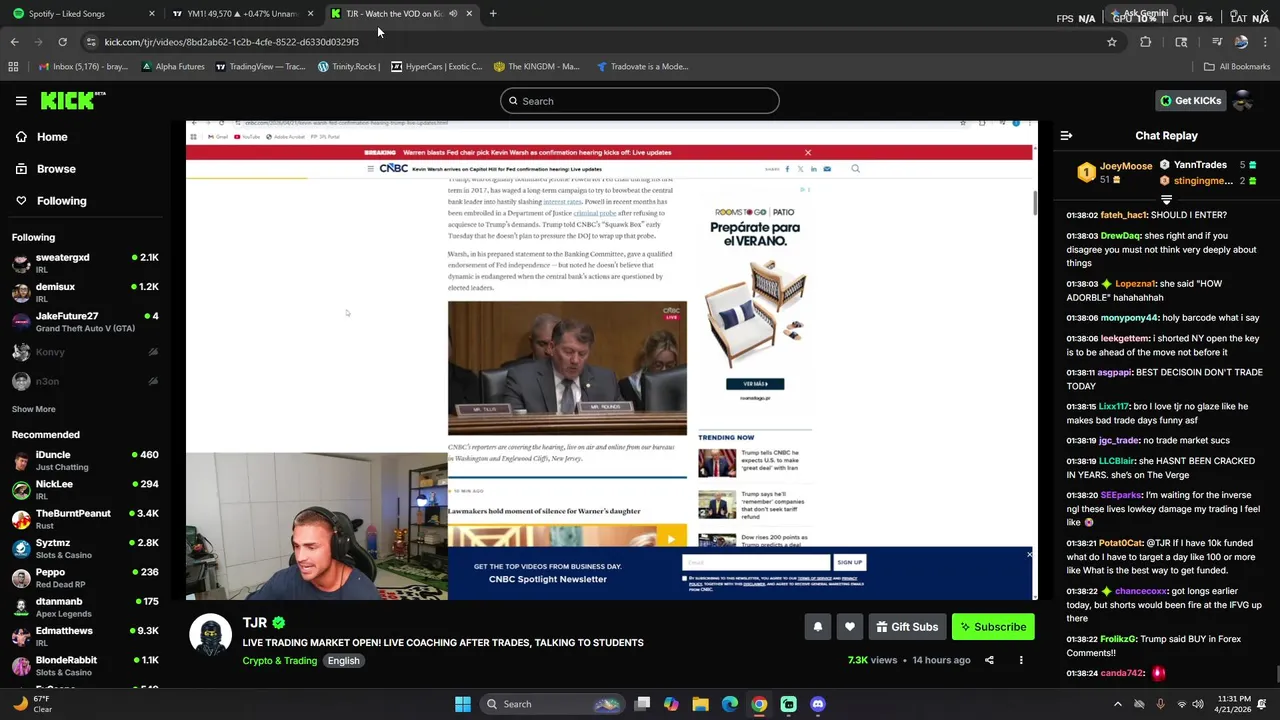Open a new browser tab

tap(493, 14)
